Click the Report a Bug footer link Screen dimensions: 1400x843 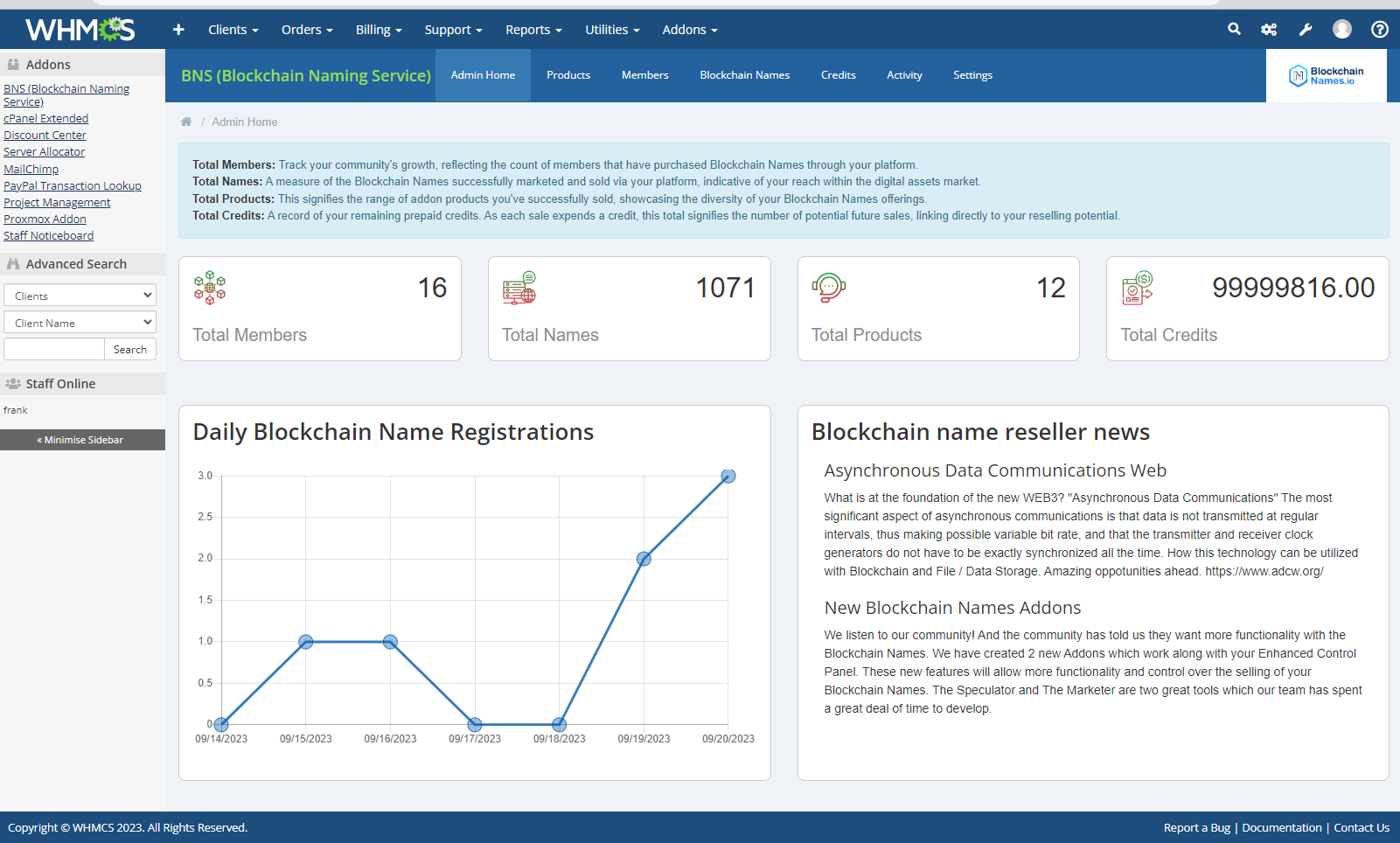click(1196, 827)
